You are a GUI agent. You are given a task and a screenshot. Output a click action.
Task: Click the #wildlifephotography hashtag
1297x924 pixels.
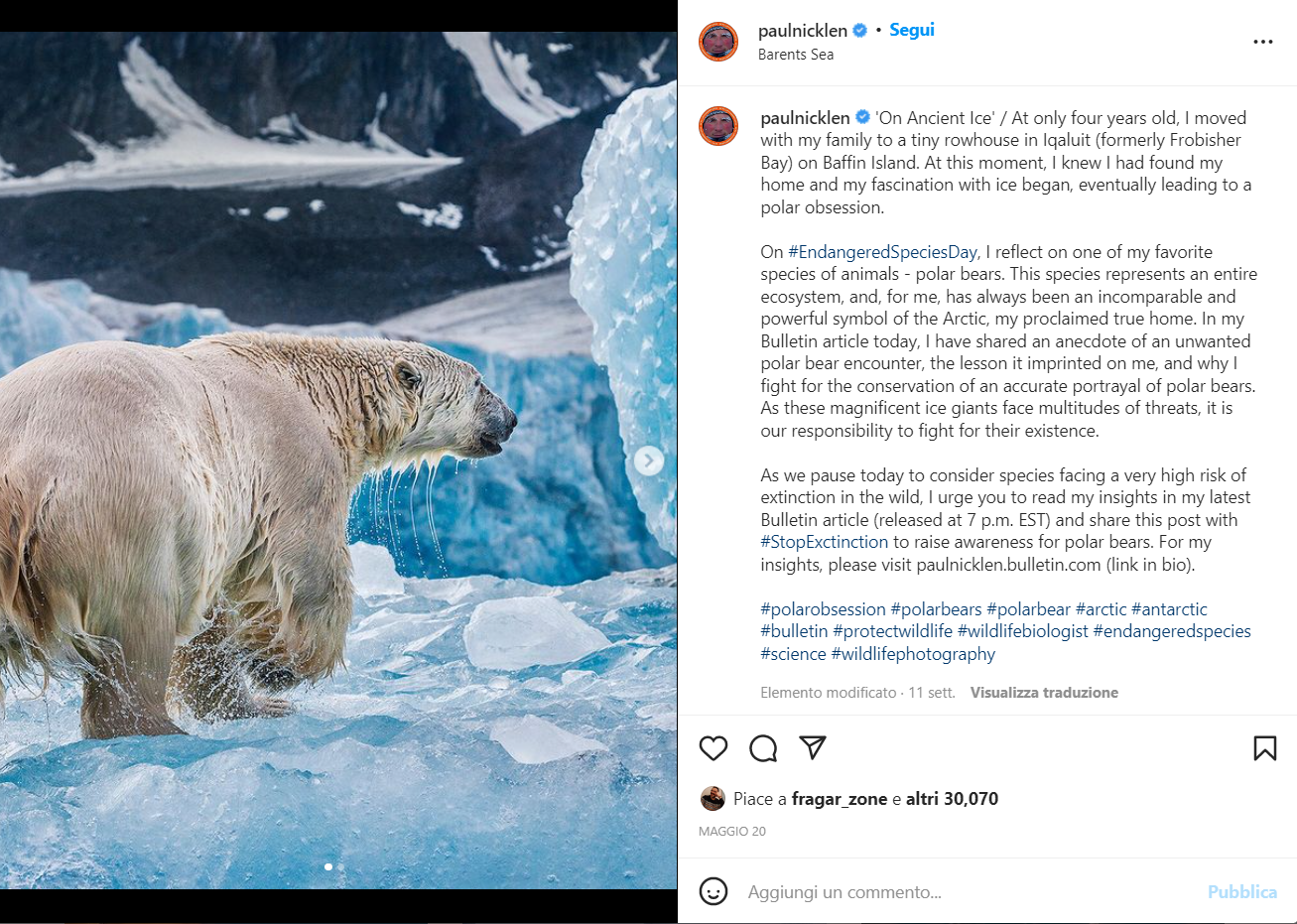coord(913,654)
